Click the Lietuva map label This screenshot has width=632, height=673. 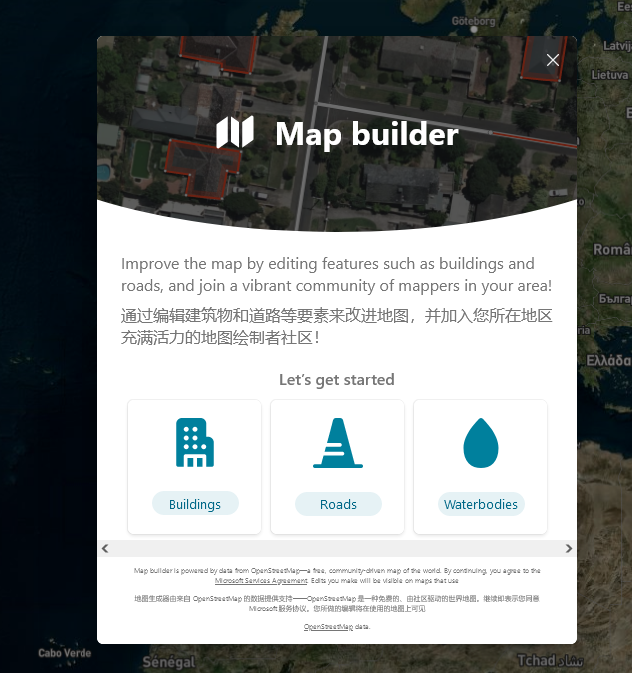[610, 75]
